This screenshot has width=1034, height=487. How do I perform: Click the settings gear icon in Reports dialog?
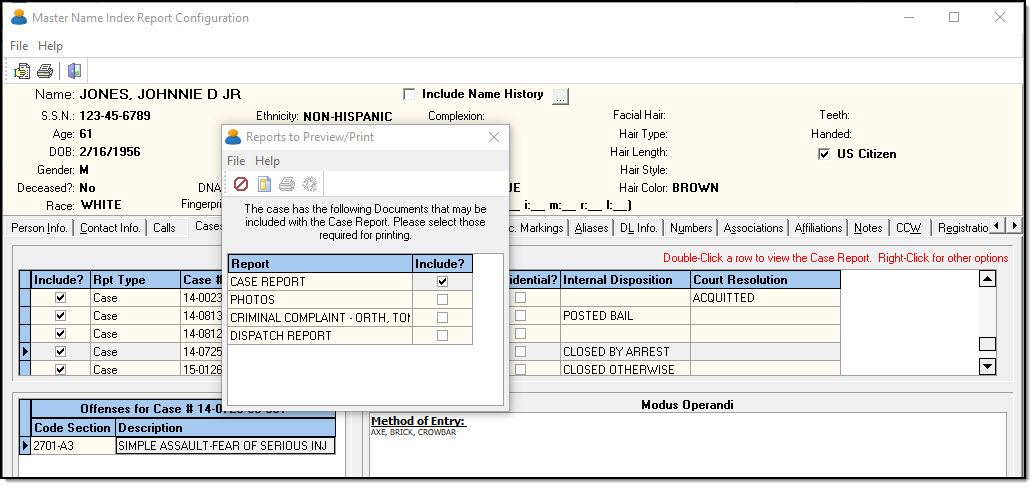coord(310,184)
